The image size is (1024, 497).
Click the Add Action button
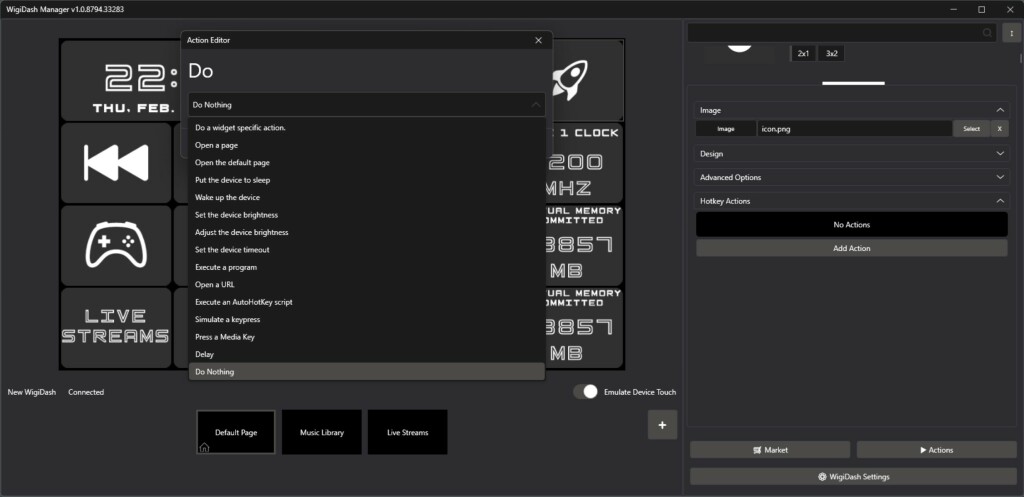coord(851,248)
